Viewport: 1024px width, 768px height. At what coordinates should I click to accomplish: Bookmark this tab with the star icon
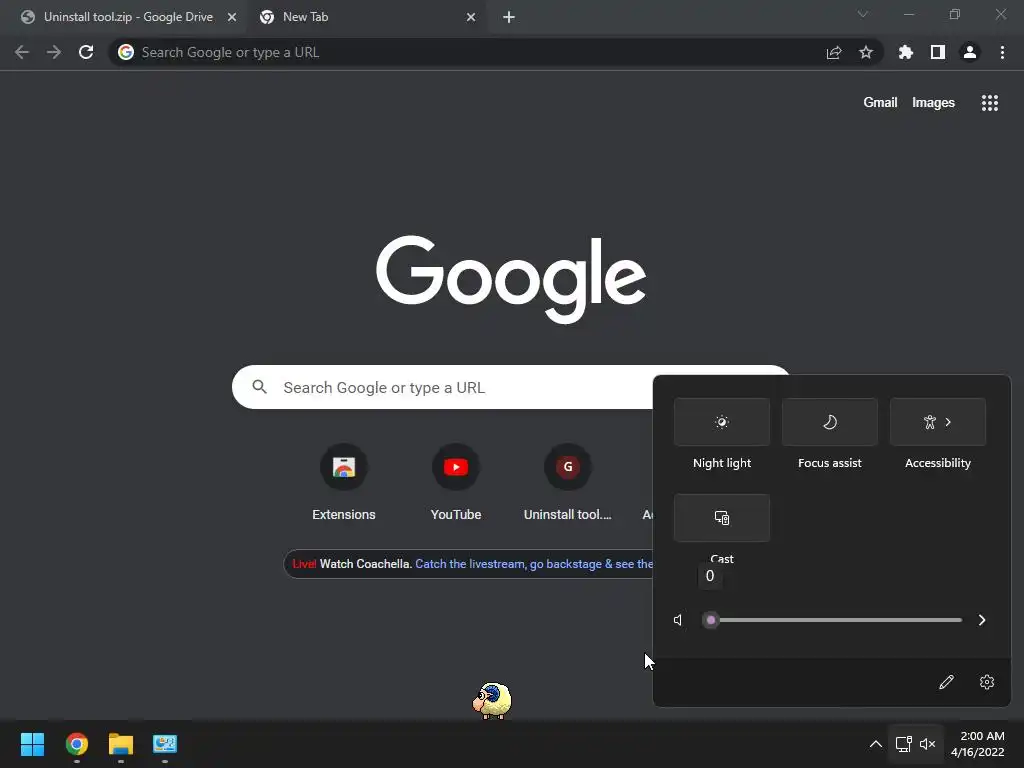(x=866, y=52)
